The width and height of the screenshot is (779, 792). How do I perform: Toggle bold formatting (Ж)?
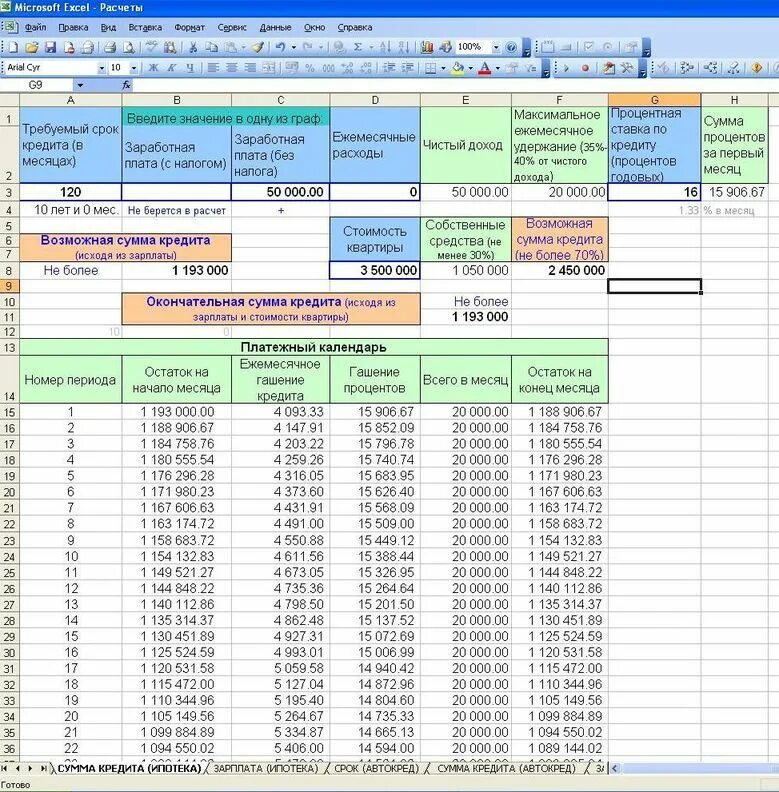coord(153,68)
